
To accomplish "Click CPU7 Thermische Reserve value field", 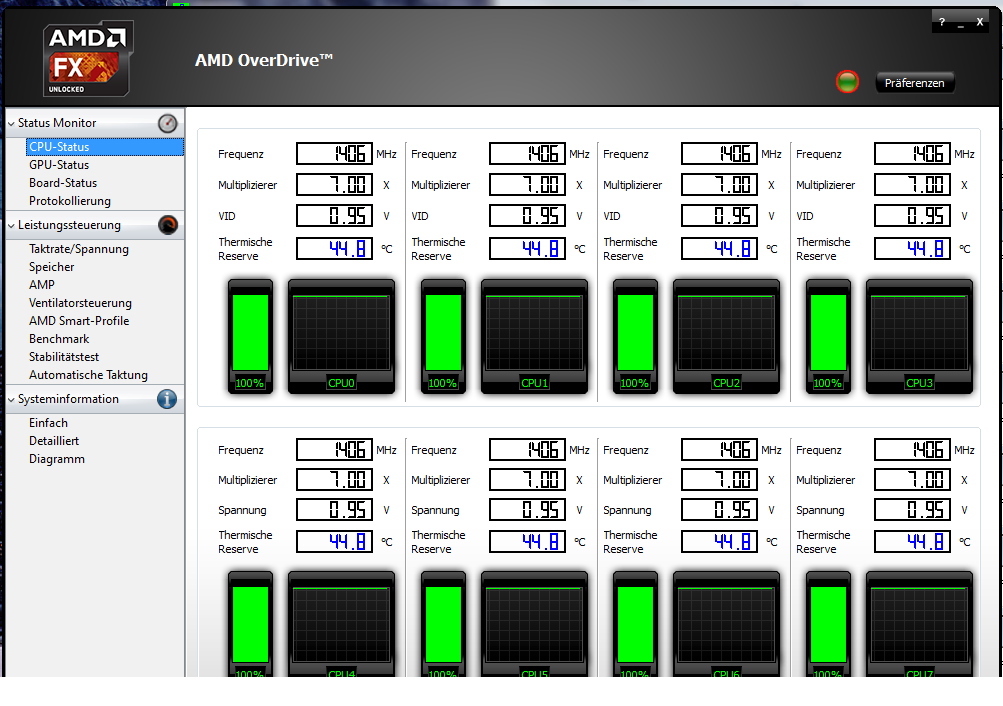I will 913,542.
